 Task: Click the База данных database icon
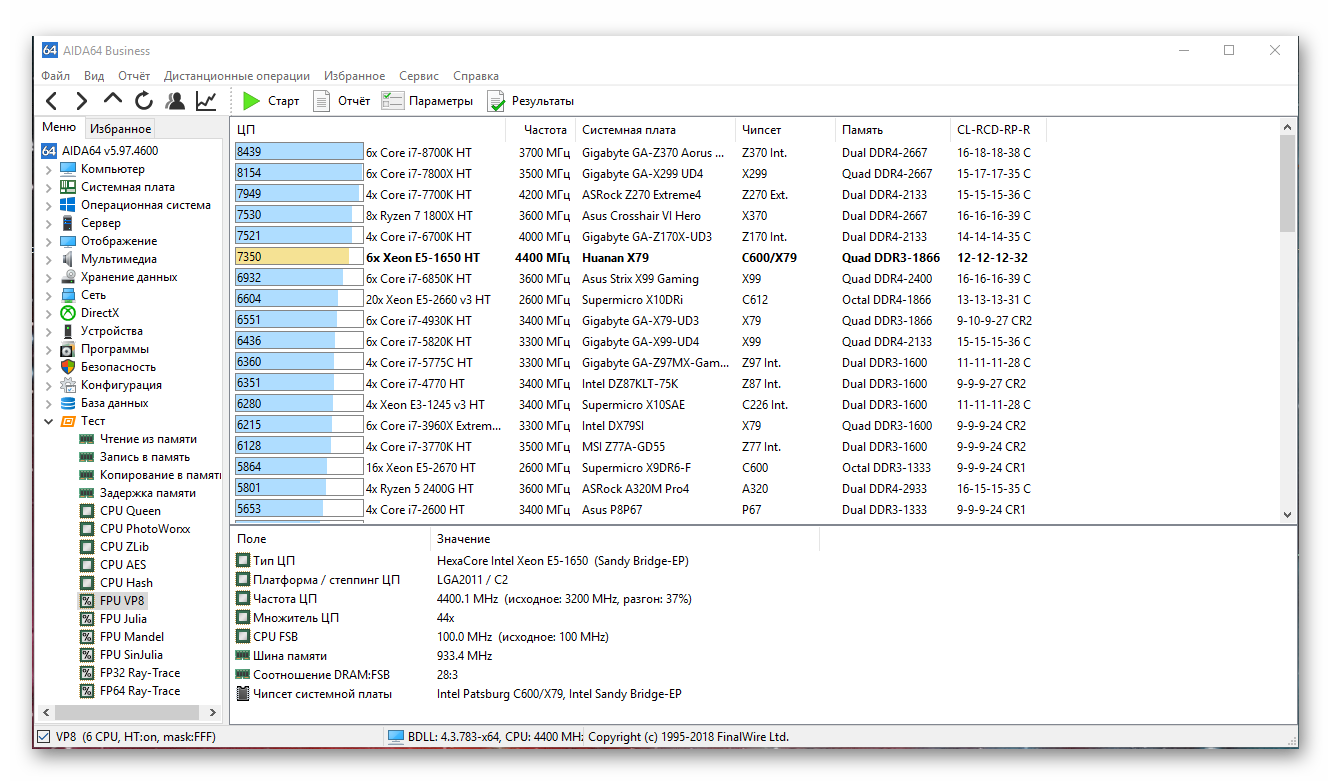(x=68, y=403)
